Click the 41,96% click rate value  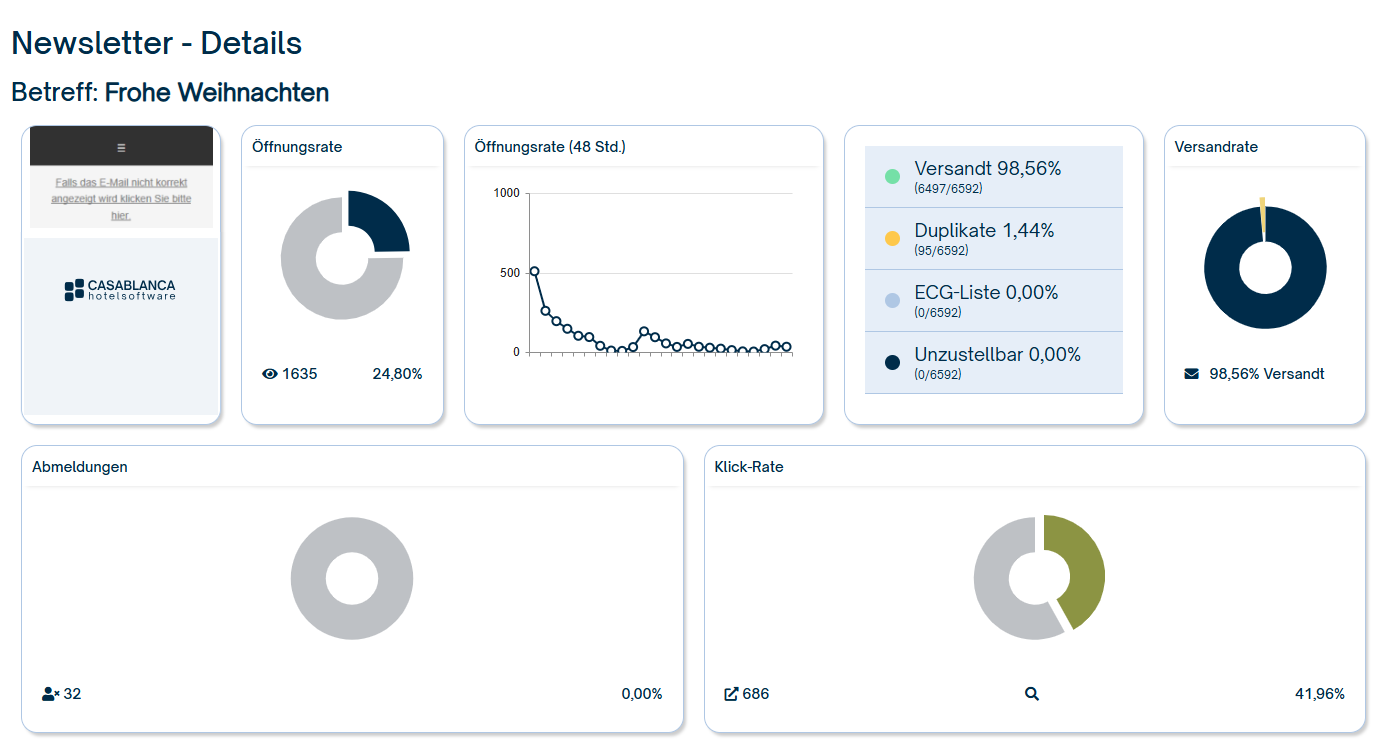[x=1319, y=694]
